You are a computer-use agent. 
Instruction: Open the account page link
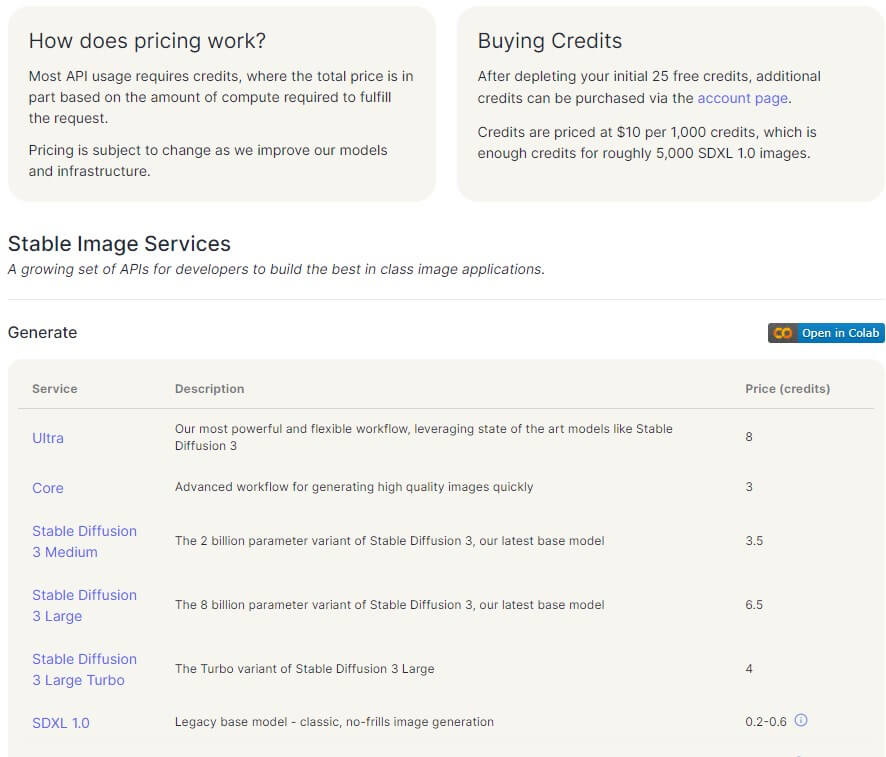click(x=742, y=98)
